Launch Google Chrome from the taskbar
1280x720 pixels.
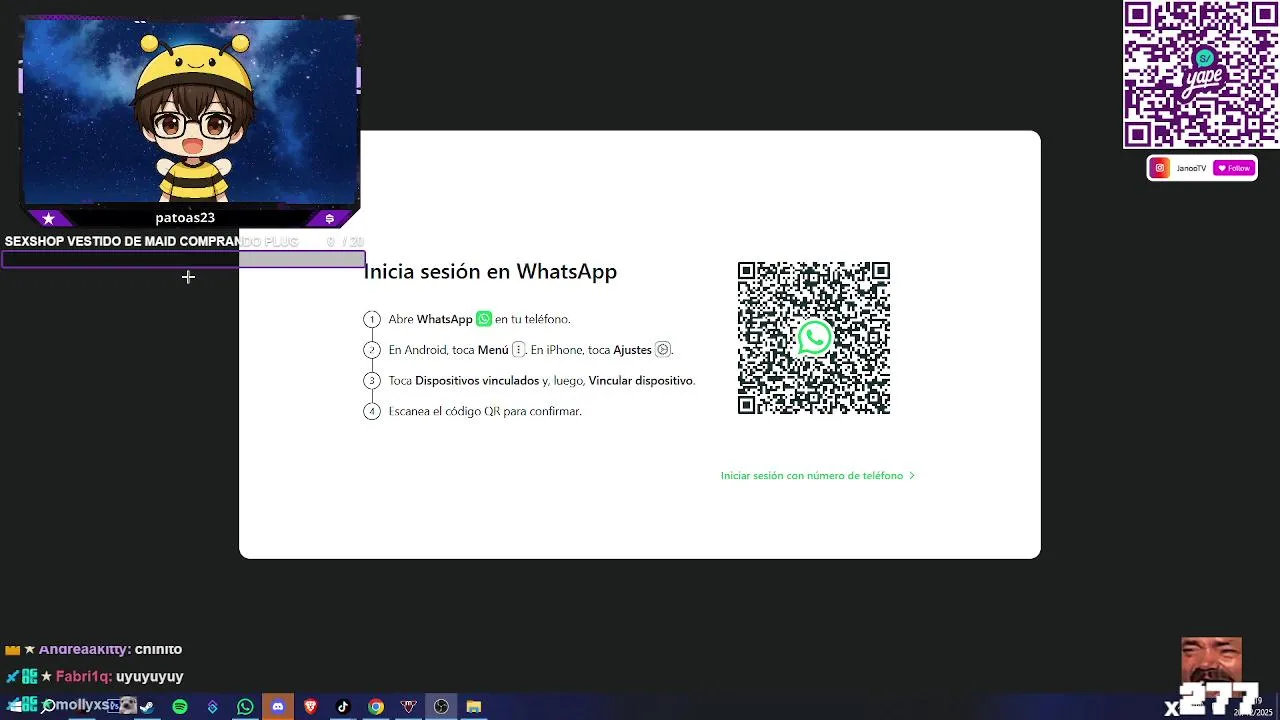[376, 707]
